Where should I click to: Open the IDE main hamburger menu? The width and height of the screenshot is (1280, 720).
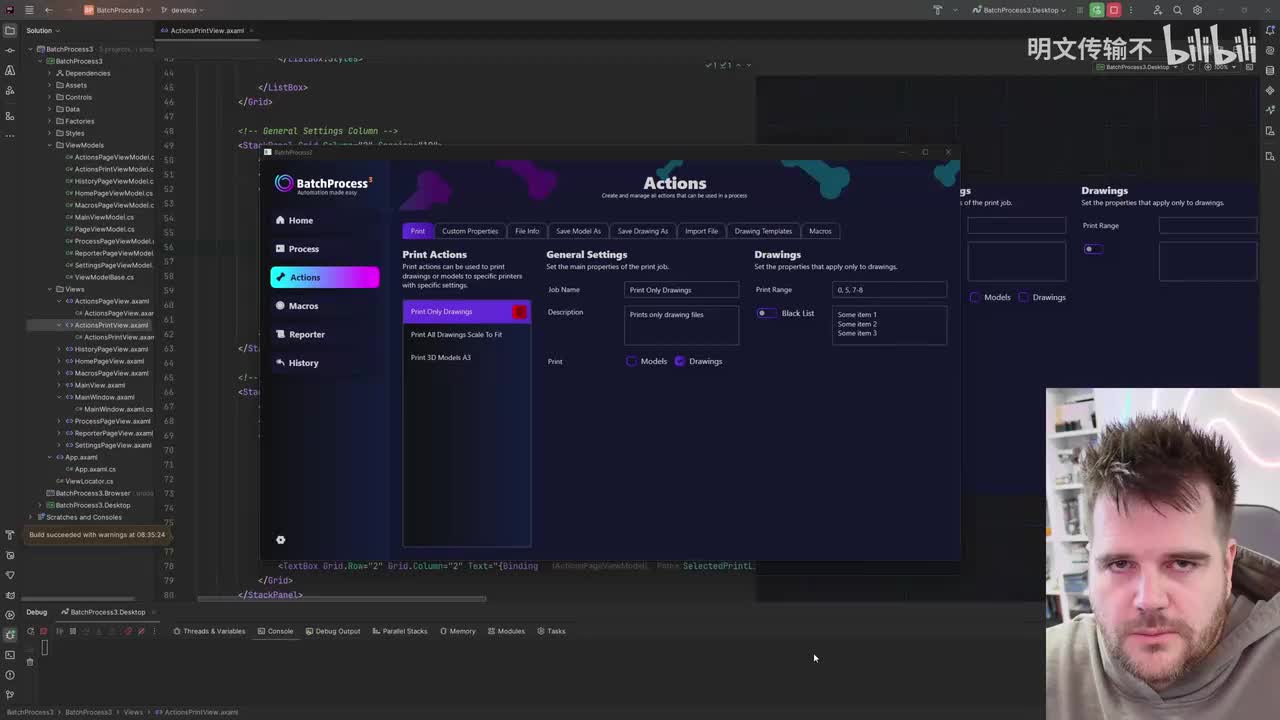click(x=29, y=10)
